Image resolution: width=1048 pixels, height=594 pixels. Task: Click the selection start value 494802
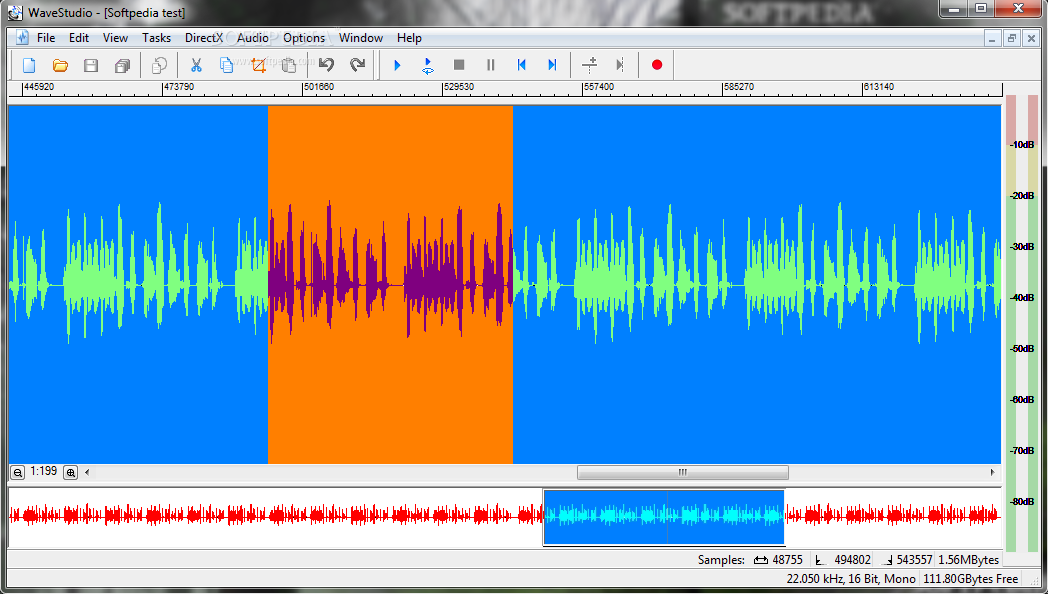pos(852,560)
